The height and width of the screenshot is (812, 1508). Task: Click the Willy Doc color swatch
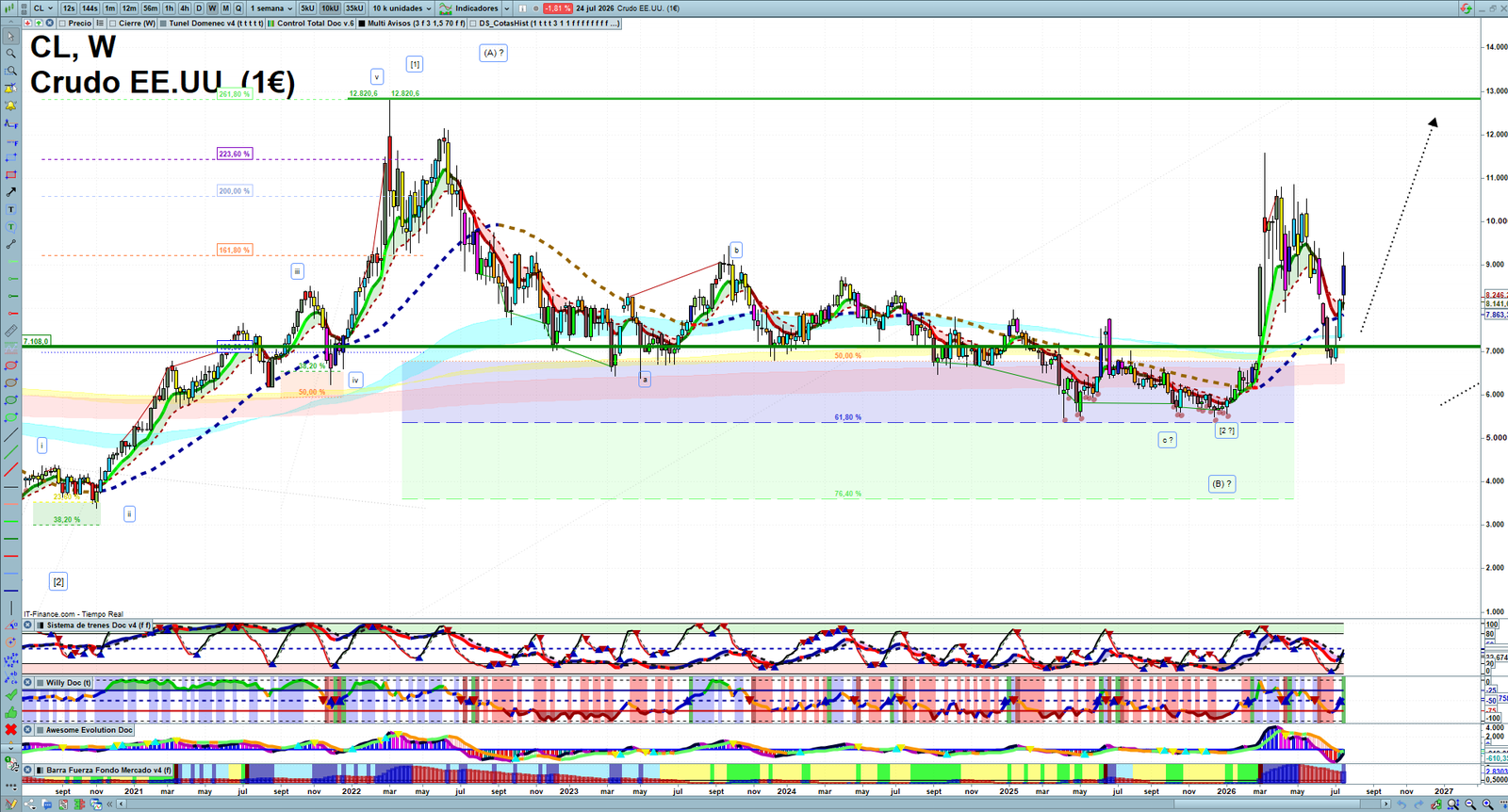[x=41, y=683]
